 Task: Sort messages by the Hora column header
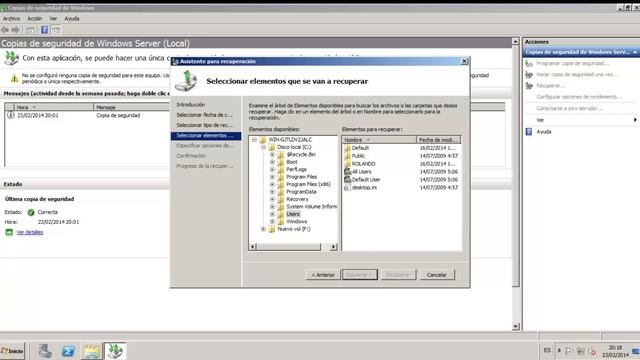point(53,107)
